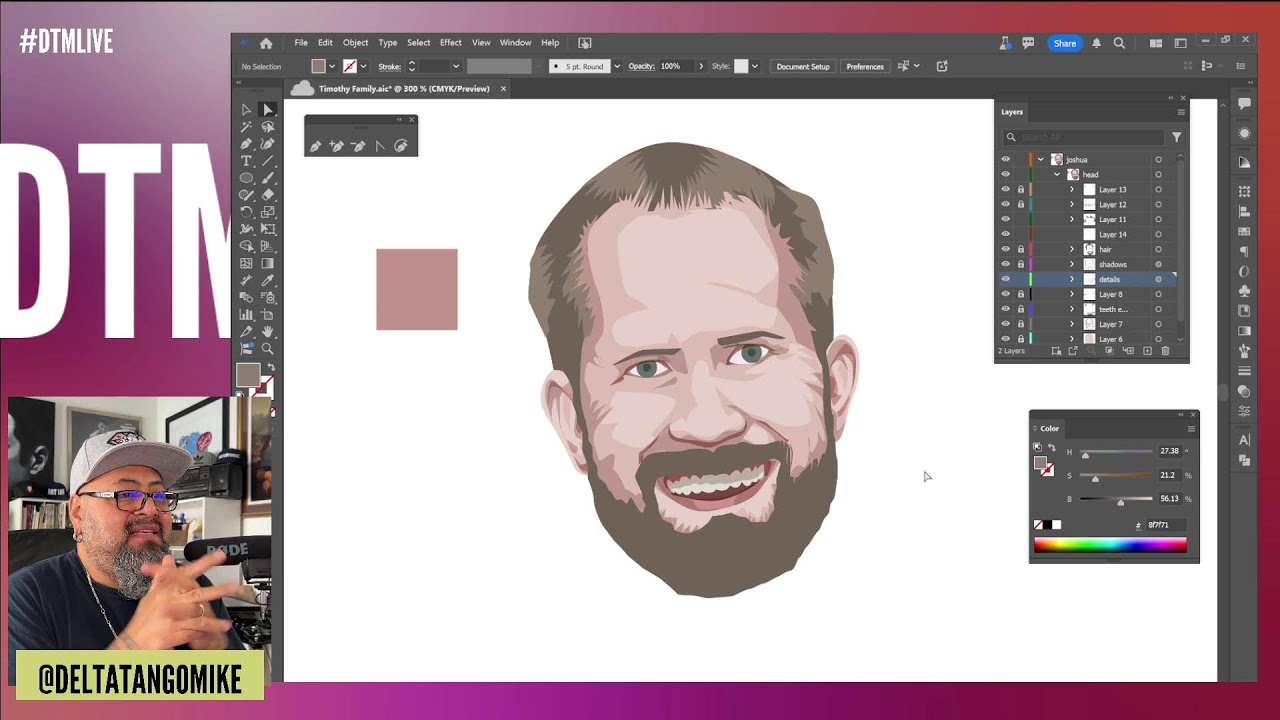Collapse the joshua layer group
Screen dimensions: 1280x720
(1041, 159)
